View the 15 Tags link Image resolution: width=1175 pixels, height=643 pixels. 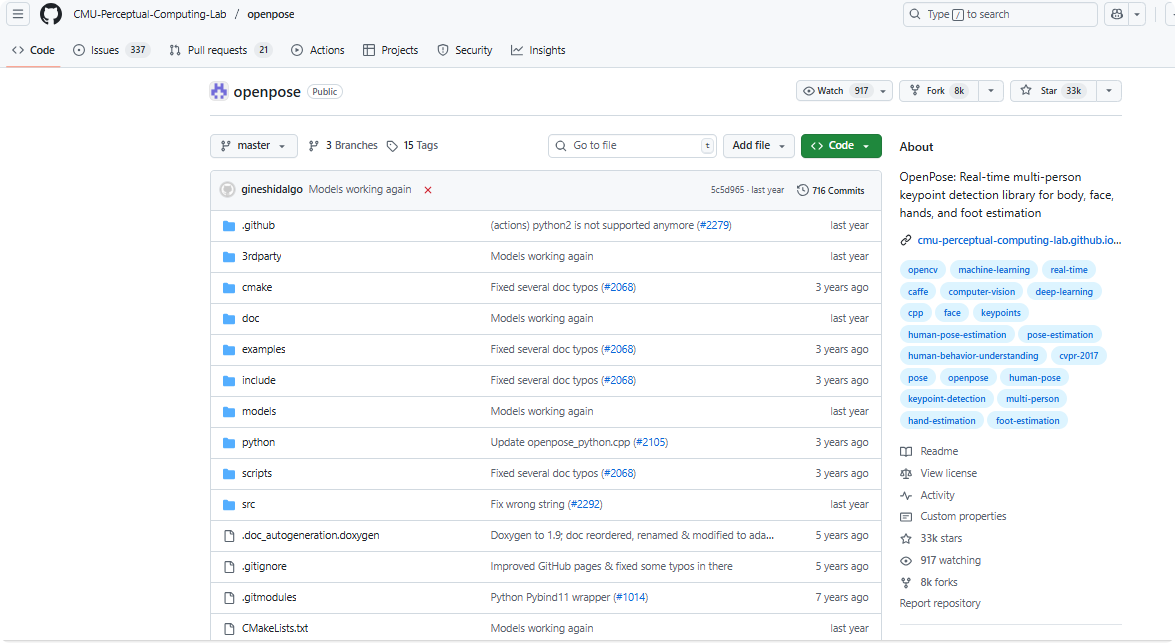(x=412, y=145)
